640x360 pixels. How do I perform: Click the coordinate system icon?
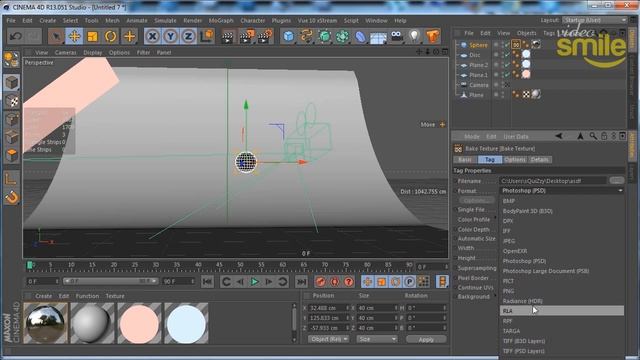tap(207, 36)
